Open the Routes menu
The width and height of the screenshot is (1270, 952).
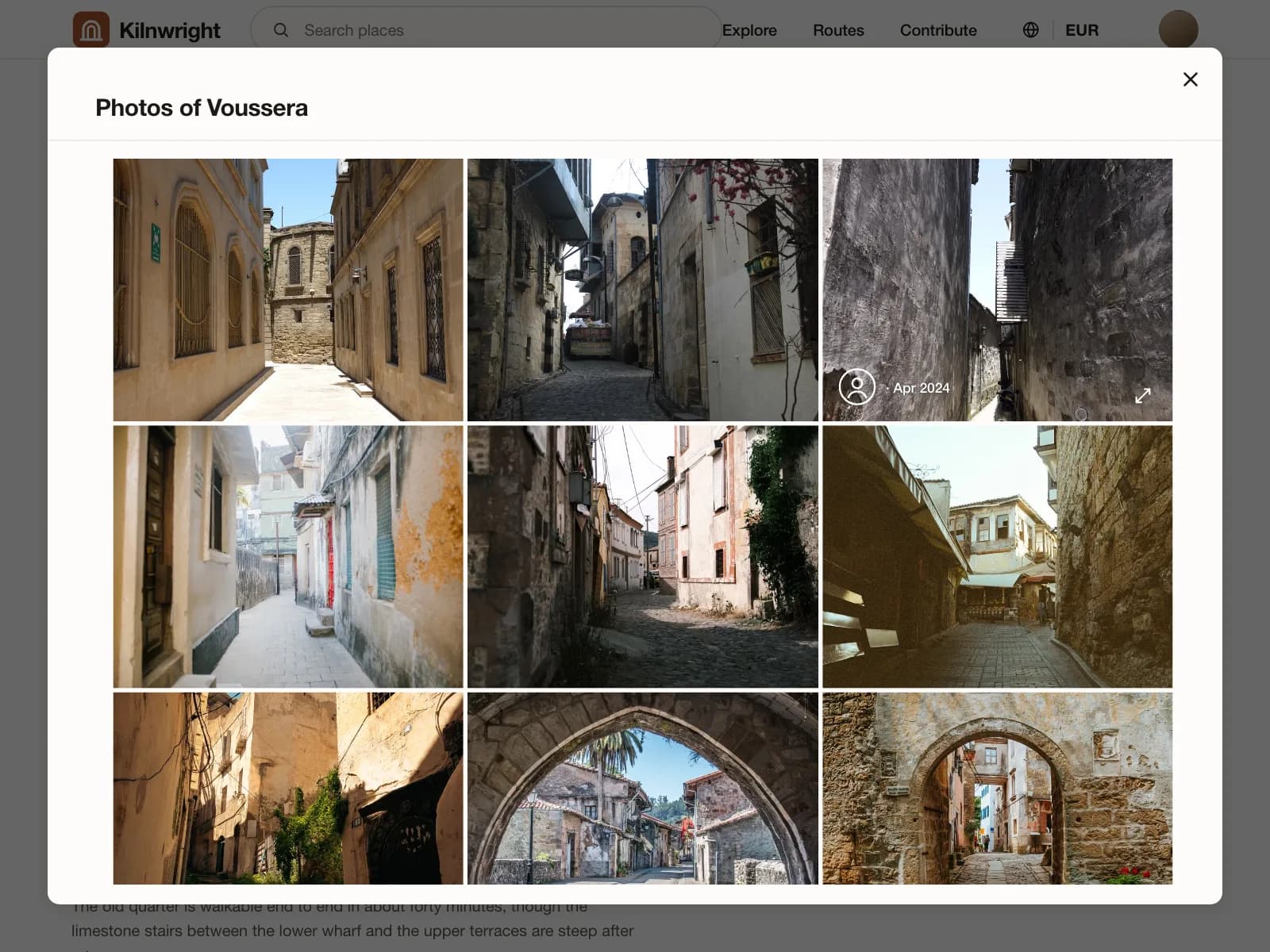point(838,30)
